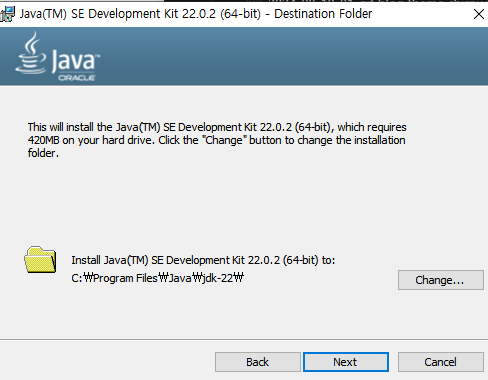The image size is (488, 380).
Task: Click the installer window title text
Action: point(196,14)
